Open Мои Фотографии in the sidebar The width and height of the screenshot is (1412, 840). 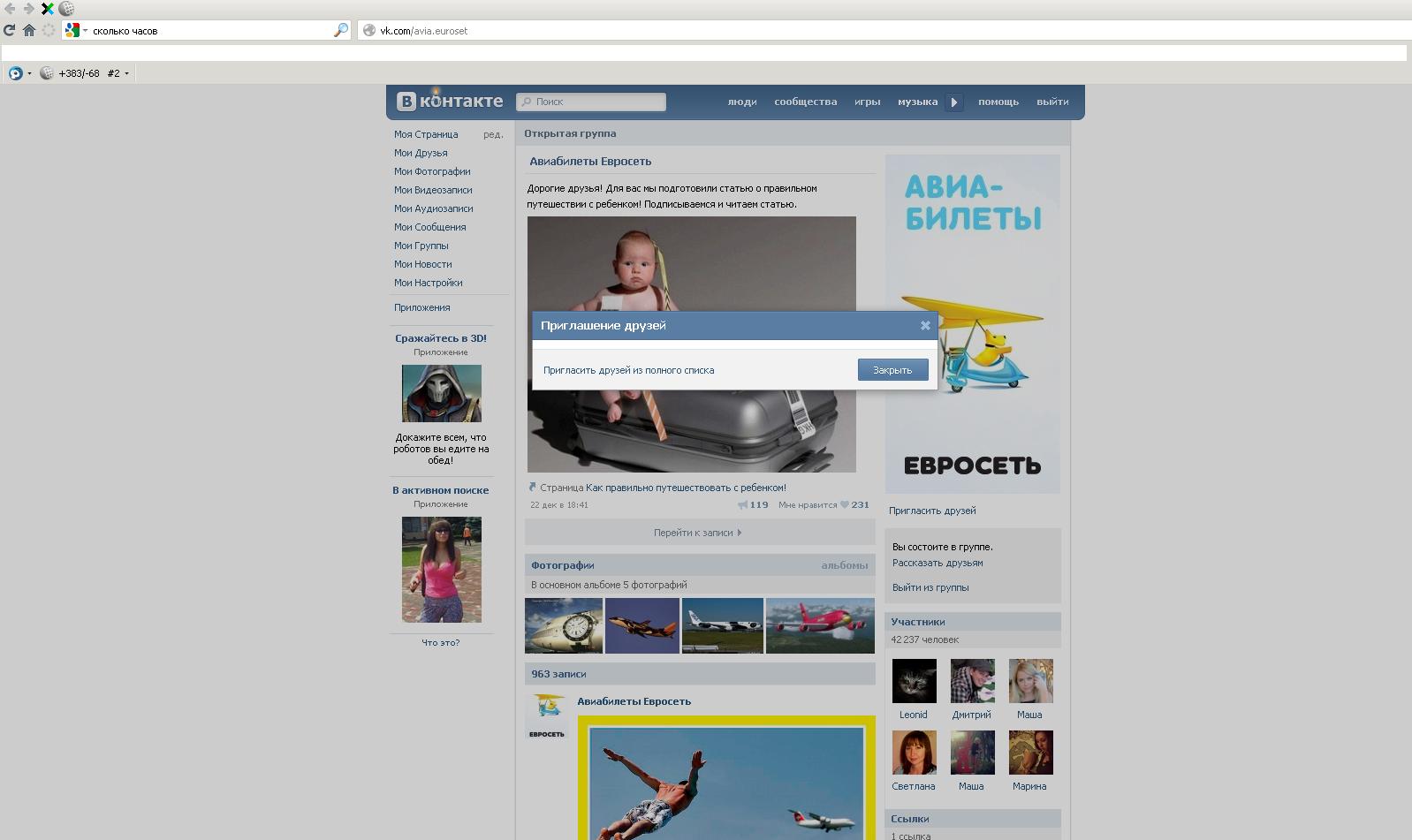432,171
